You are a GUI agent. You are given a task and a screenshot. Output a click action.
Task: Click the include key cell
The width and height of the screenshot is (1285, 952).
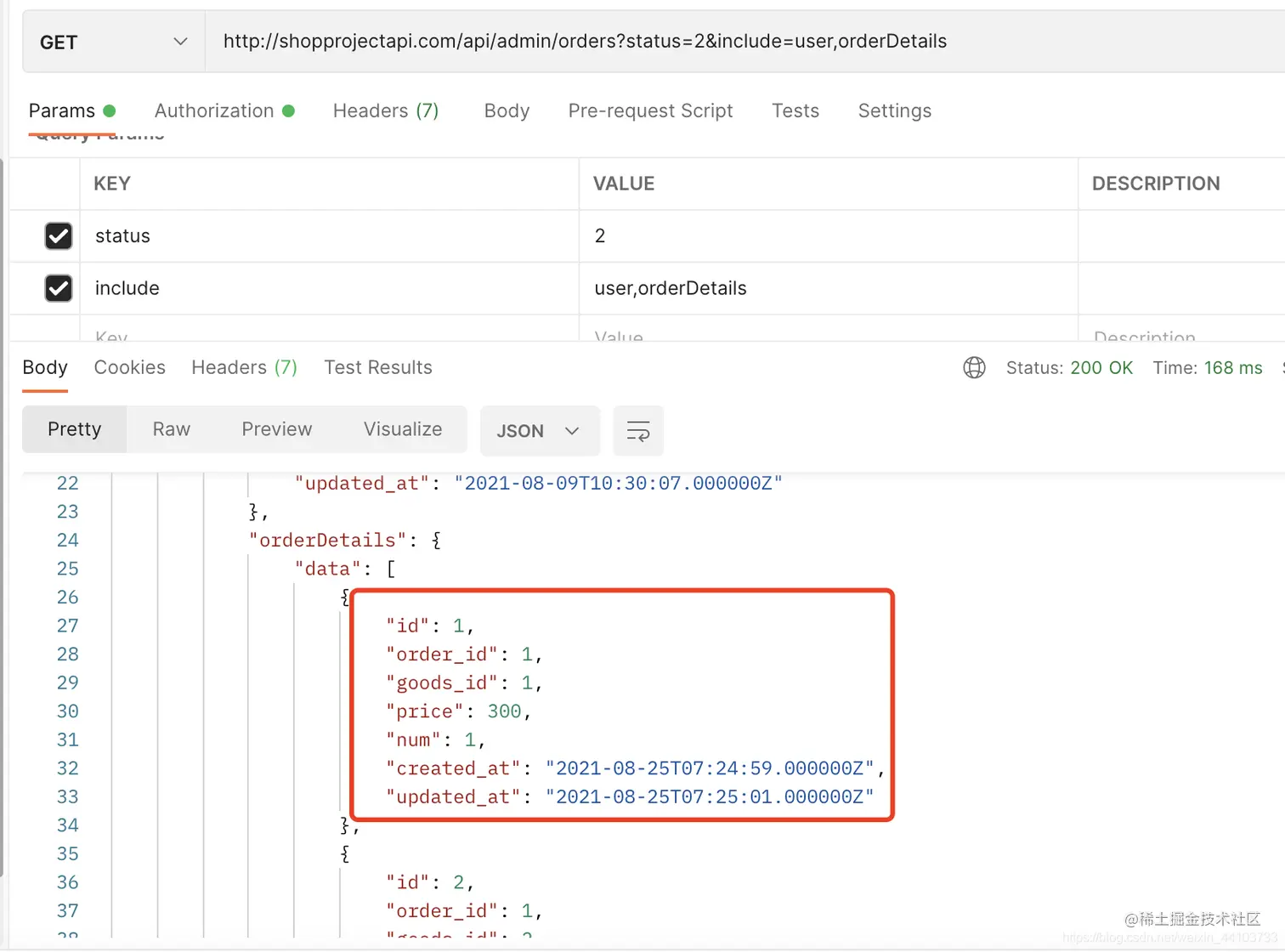(330, 288)
